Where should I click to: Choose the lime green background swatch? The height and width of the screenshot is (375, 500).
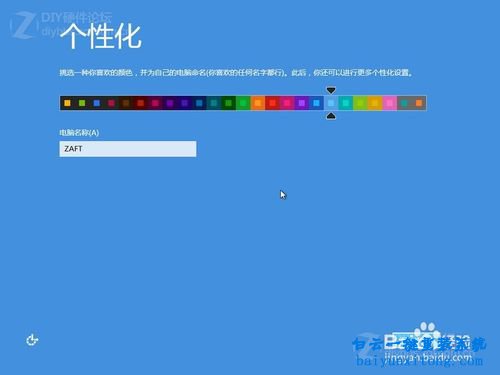pos(360,103)
